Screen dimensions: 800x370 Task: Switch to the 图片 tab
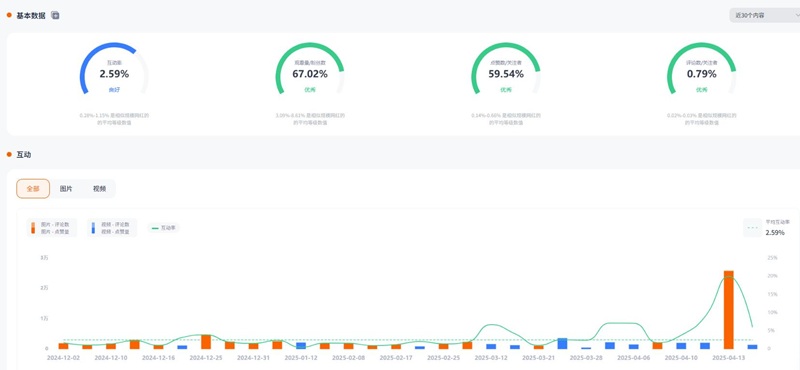[66, 188]
